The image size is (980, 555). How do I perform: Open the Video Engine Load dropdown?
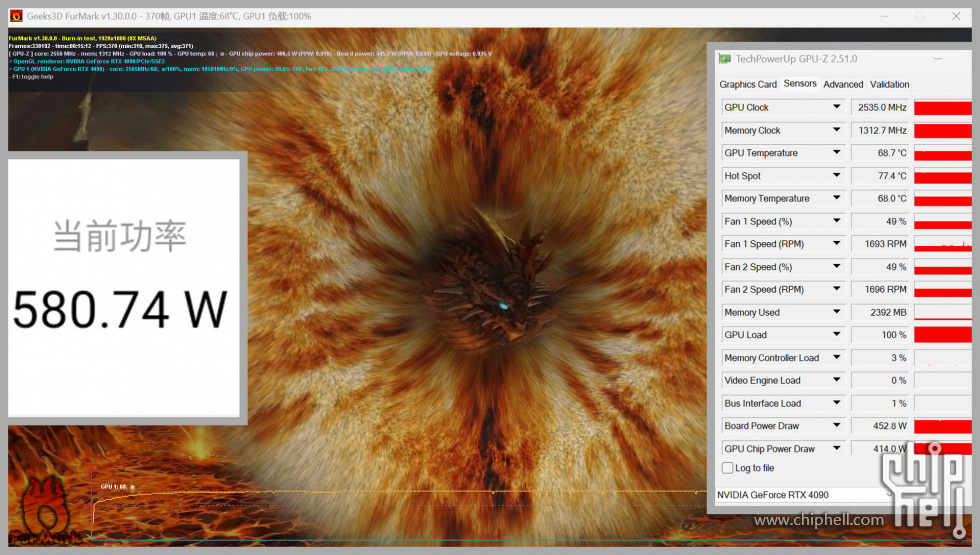tap(836, 380)
